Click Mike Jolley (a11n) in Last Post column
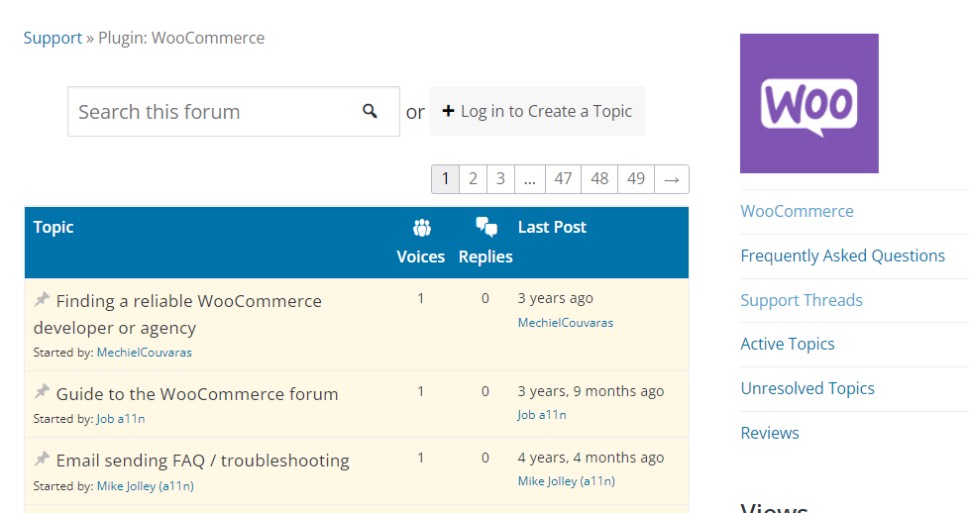The image size is (969, 513). pos(566,481)
